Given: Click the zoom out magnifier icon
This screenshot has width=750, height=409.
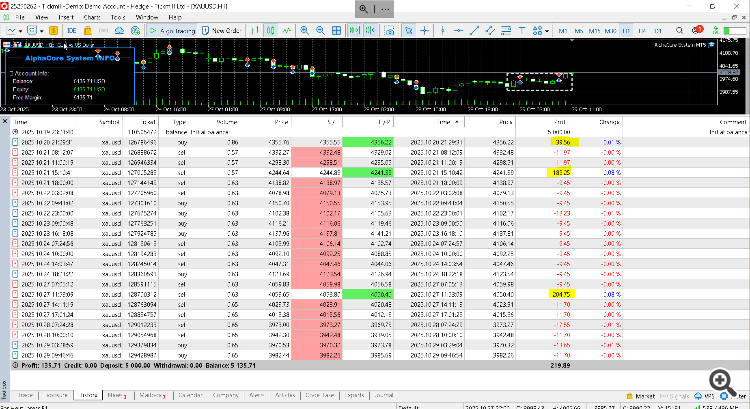Looking at the screenshot, I should tap(320, 31).
